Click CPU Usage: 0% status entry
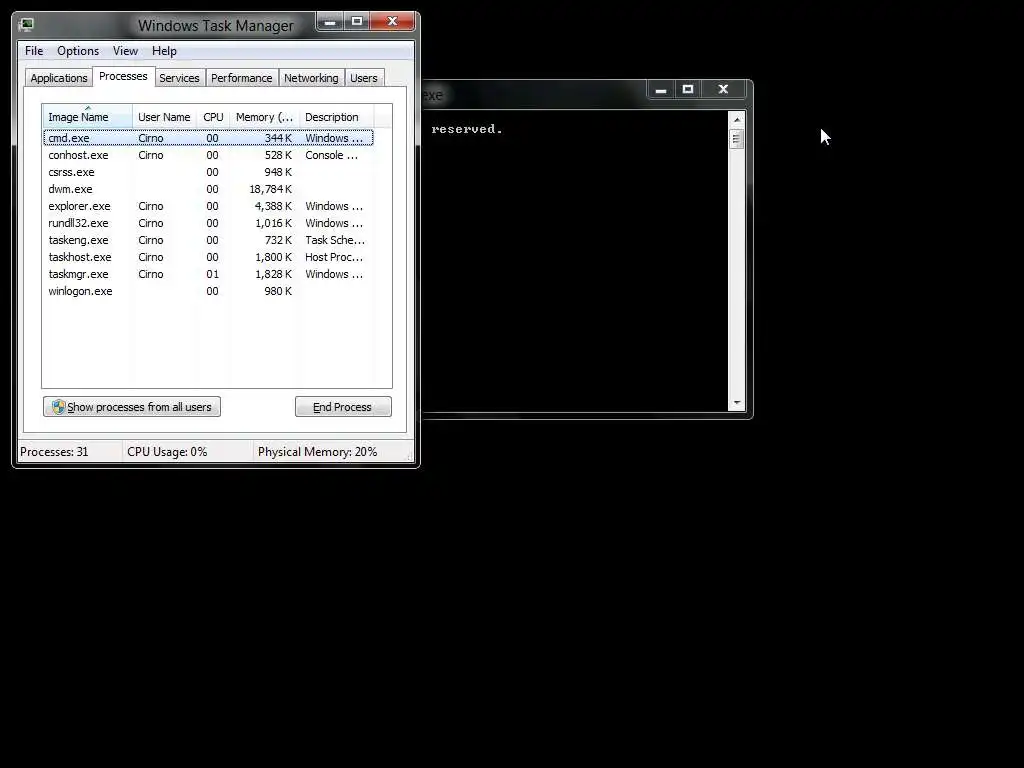The image size is (1024, 768). tap(167, 452)
